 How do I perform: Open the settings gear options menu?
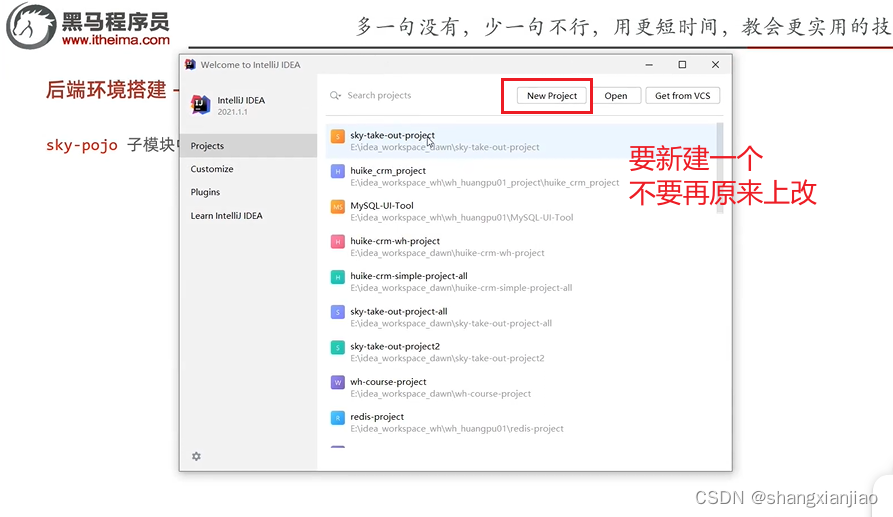pos(196,456)
